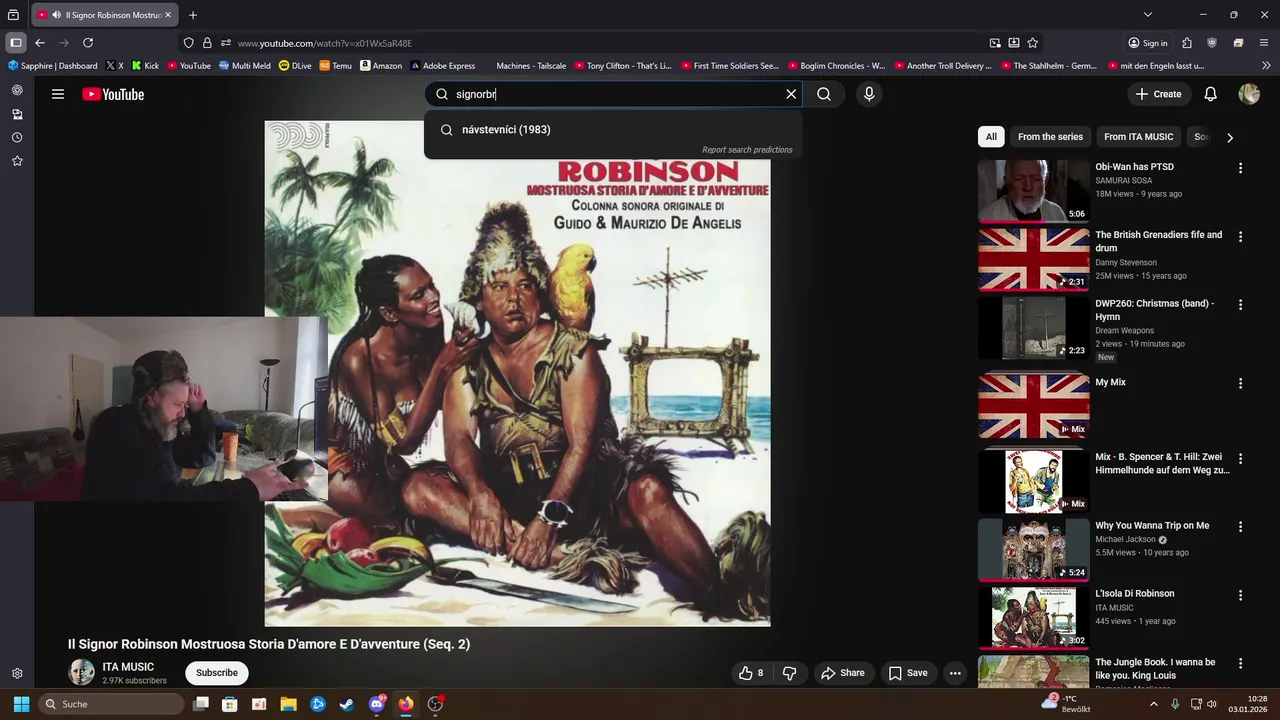The width and height of the screenshot is (1280, 720).
Task: Open The British Grenadiers fife and drum title
Action: (x=1158, y=241)
